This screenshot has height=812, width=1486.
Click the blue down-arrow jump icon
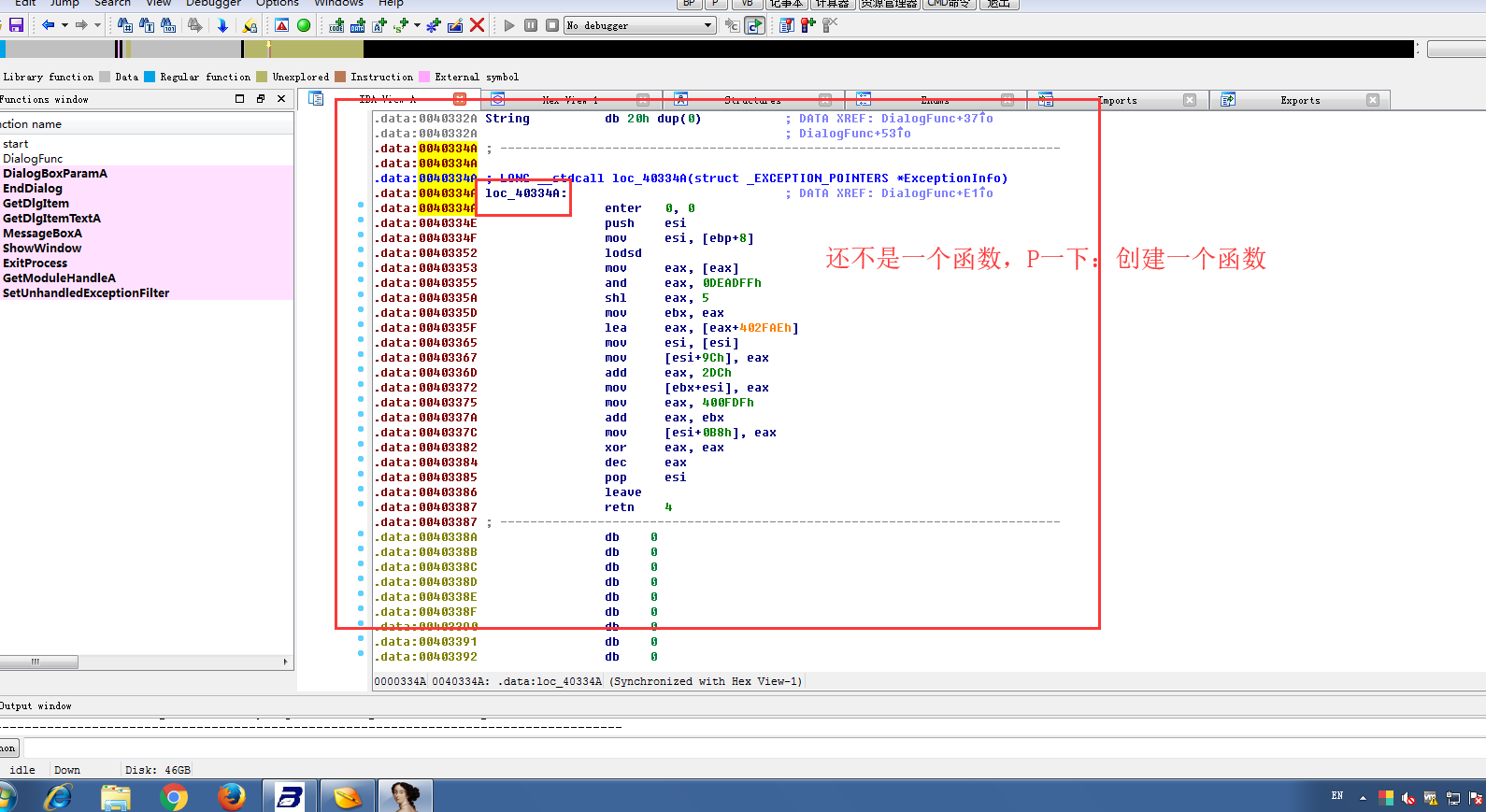(222, 25)
